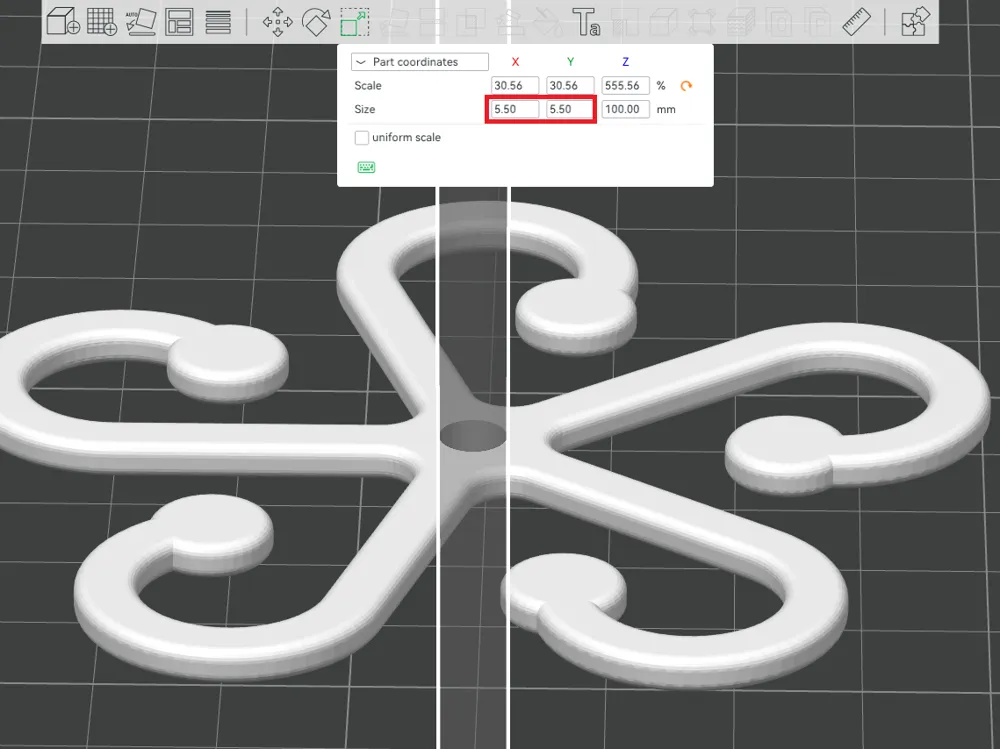Edit the Z size value of 100.00
Screen dimensions: 1000x749
click(x=625, y=109)
